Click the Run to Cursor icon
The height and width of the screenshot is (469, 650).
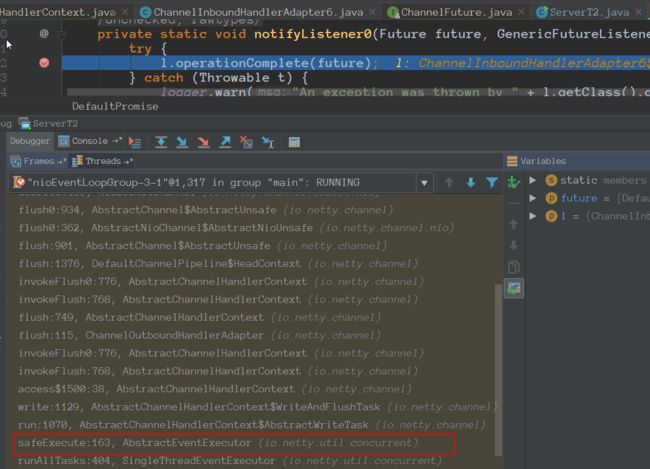click(x=268, y=142)
